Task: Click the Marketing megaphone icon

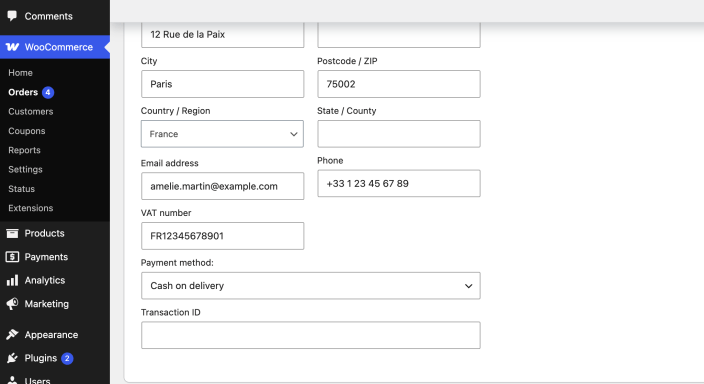Action: click(12, 304)
